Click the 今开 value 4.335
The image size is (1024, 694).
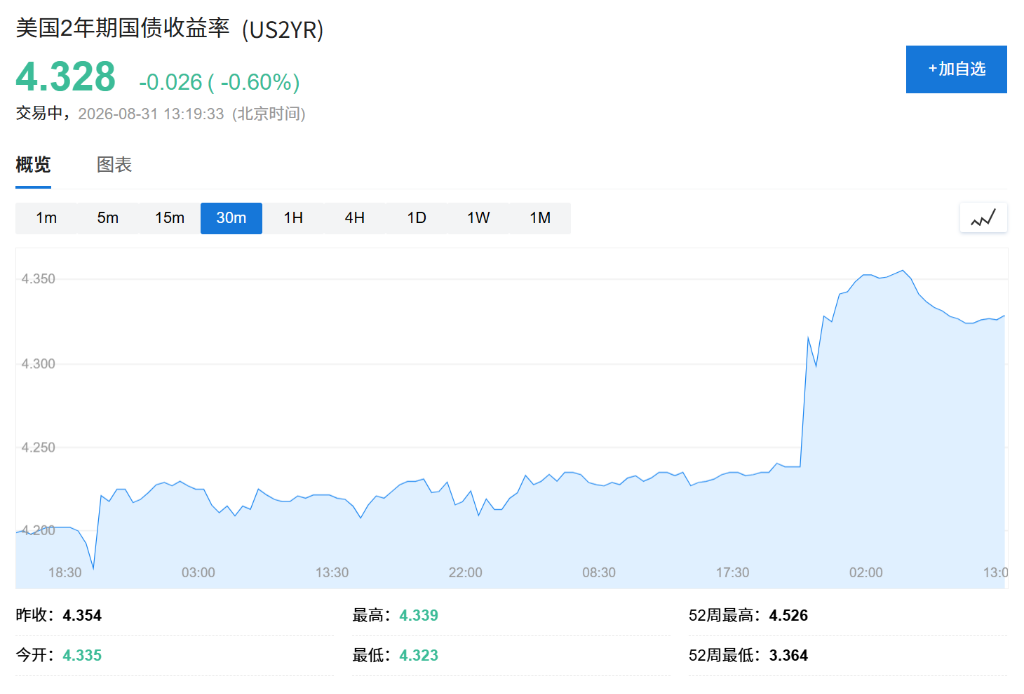(82, 655)
